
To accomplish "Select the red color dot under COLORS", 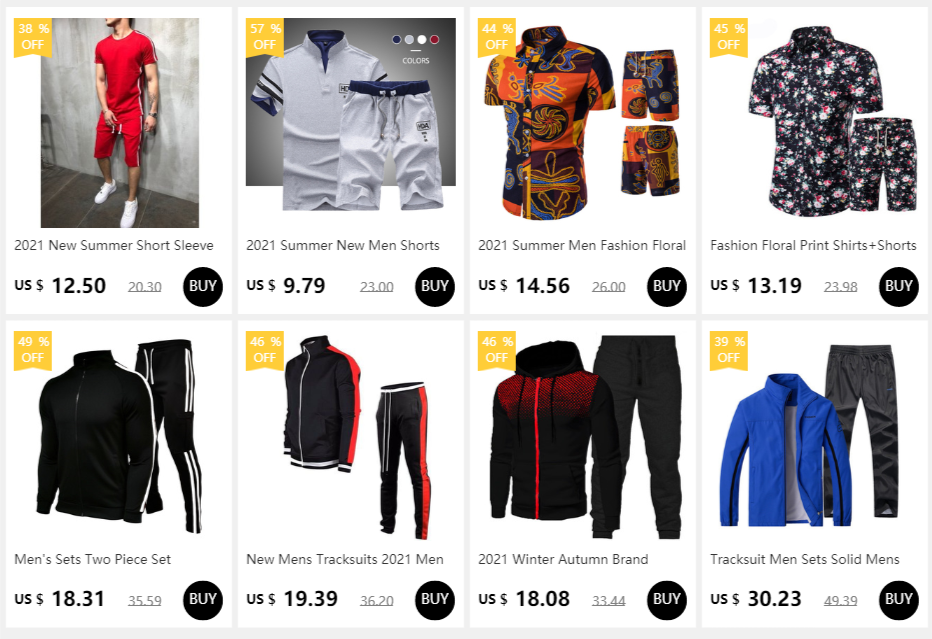I will tap(434, 40).
